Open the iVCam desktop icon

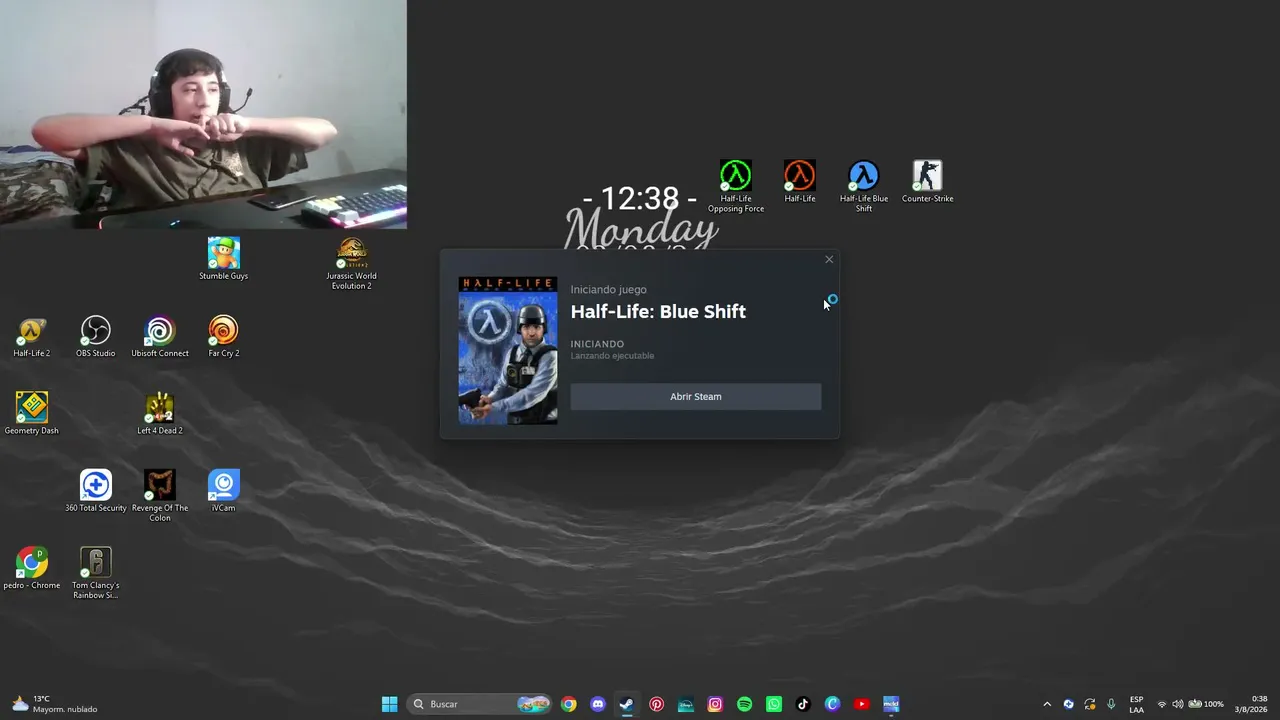[x=224, y=491]
